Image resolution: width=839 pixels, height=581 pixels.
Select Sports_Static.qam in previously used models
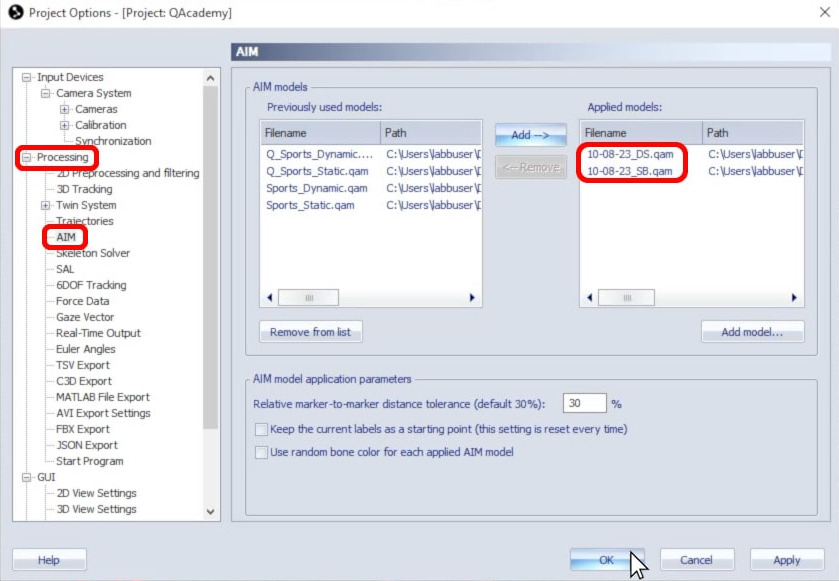[310, 205]
